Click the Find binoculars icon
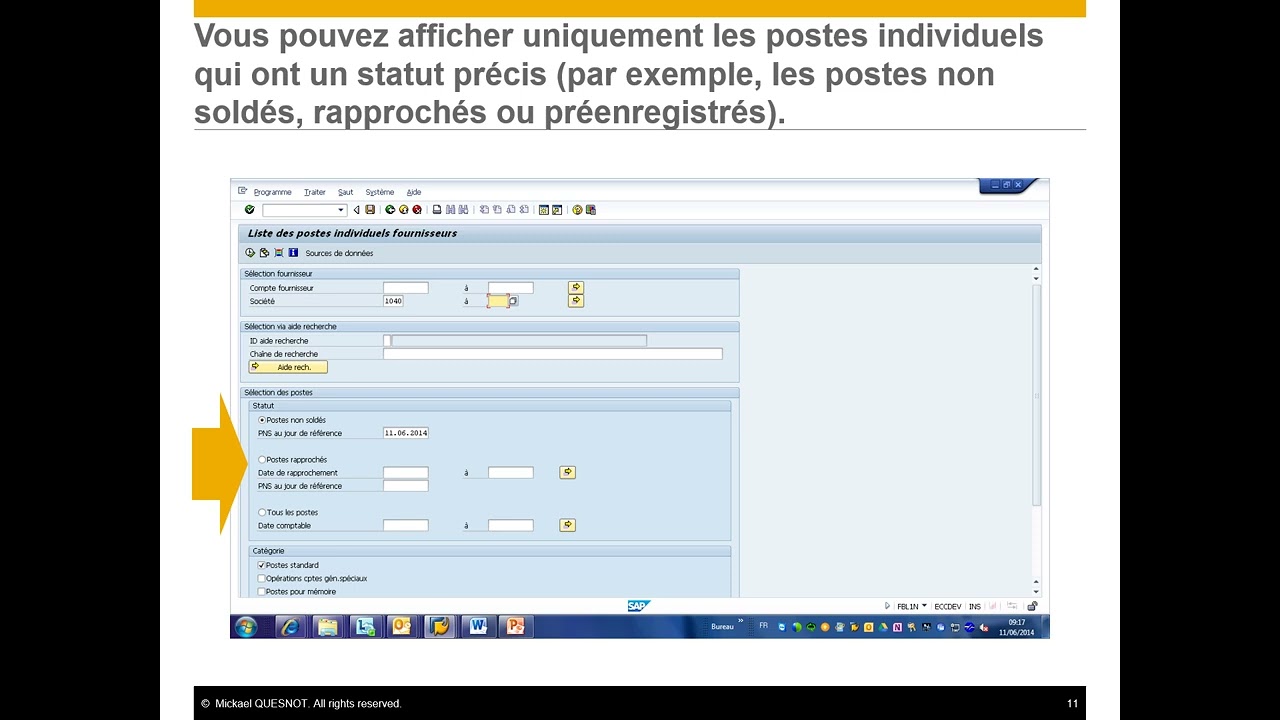The image size is (1280, 720). click(x=450, y=210)
